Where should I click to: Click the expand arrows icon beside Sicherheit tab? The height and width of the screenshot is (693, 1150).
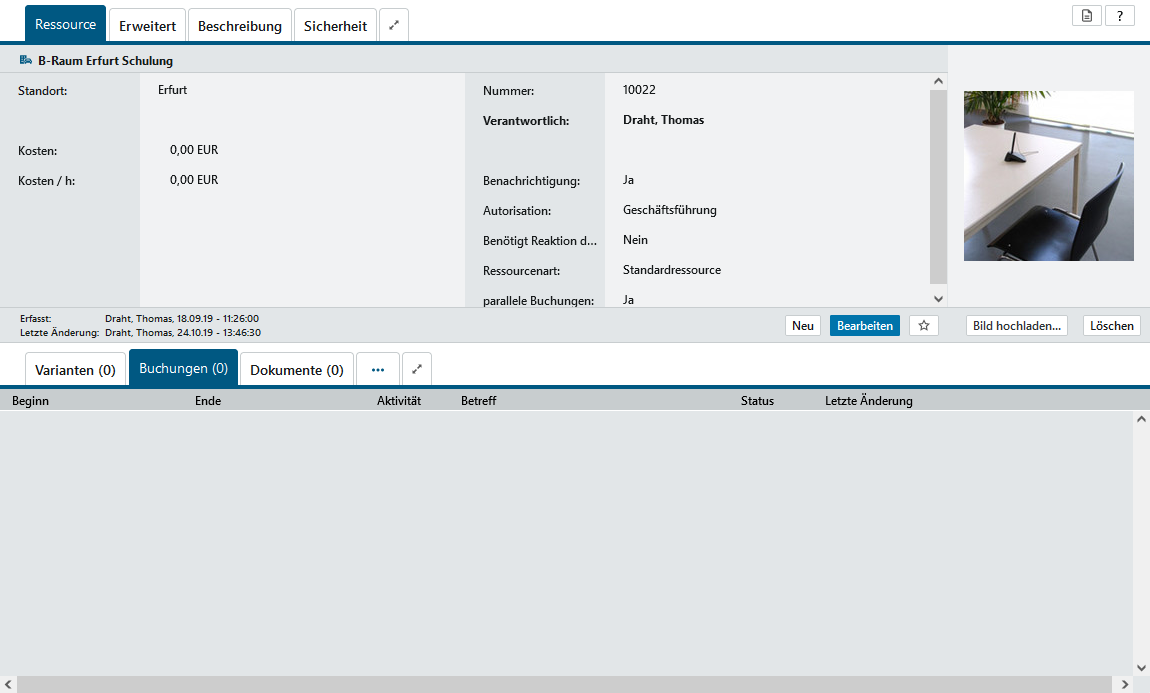coord(394,26)
